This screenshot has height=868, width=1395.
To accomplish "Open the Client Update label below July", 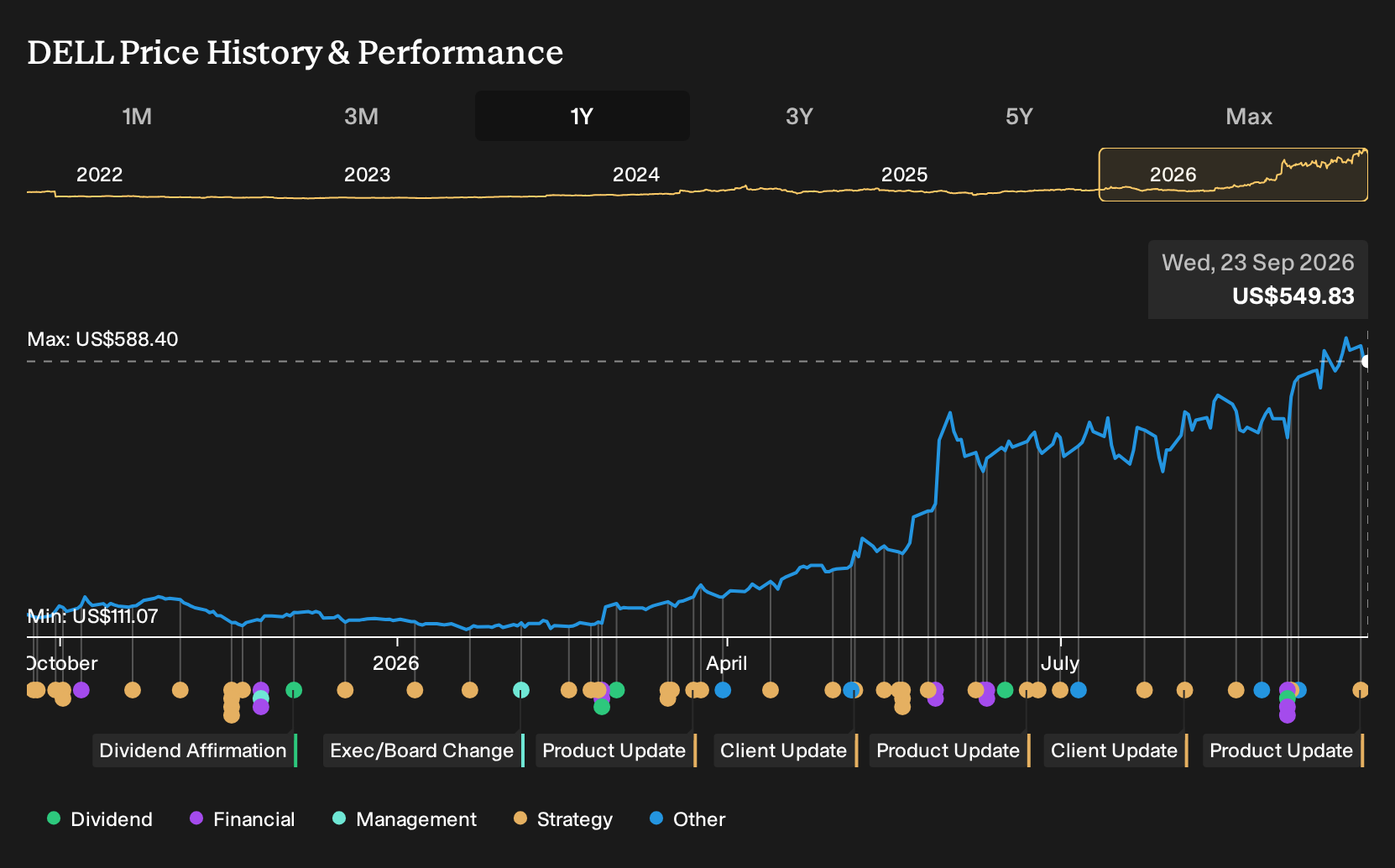I will [x=1116, y=750].
